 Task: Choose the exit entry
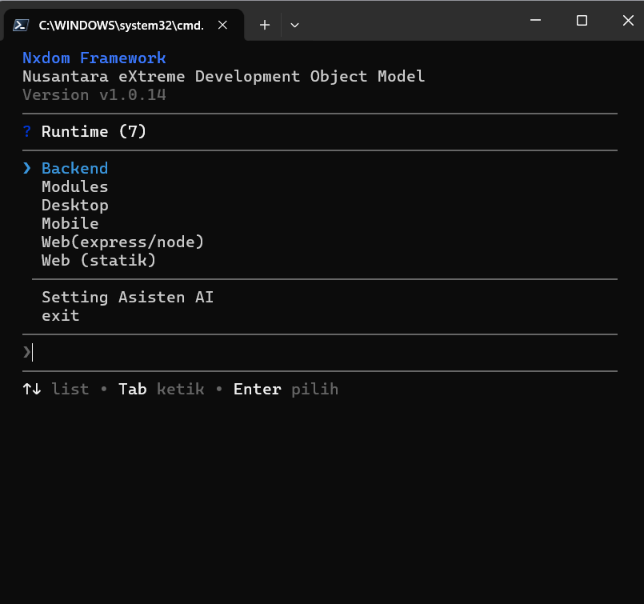click(x=60, y=316)
